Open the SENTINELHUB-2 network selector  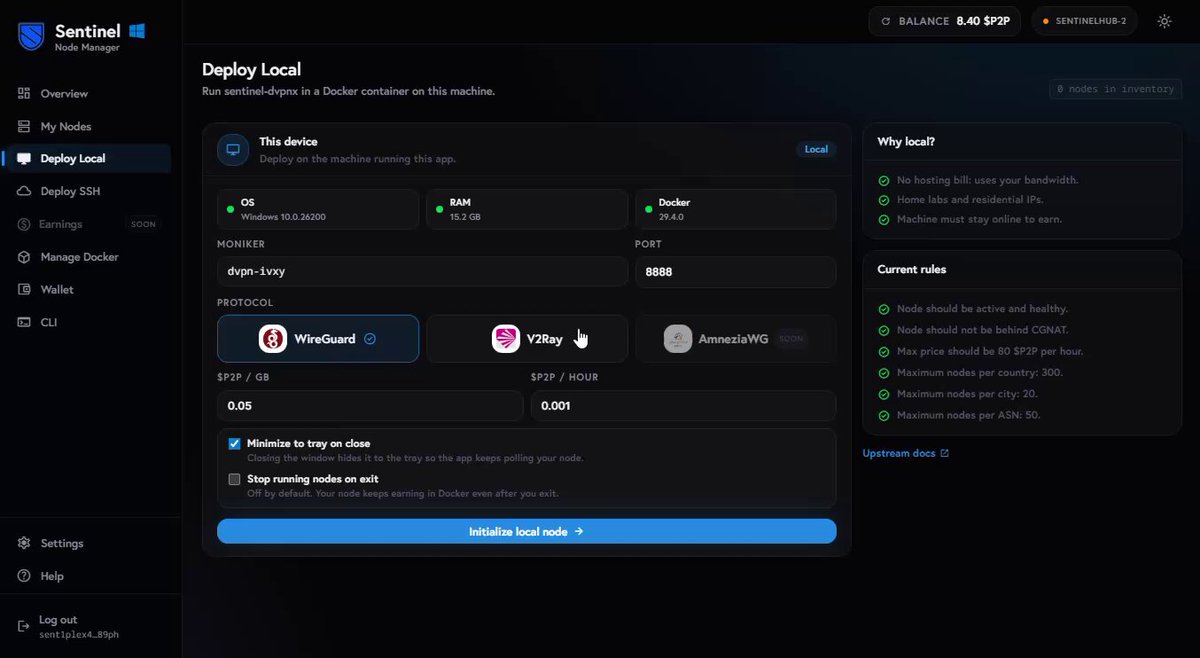[1084, 21]
